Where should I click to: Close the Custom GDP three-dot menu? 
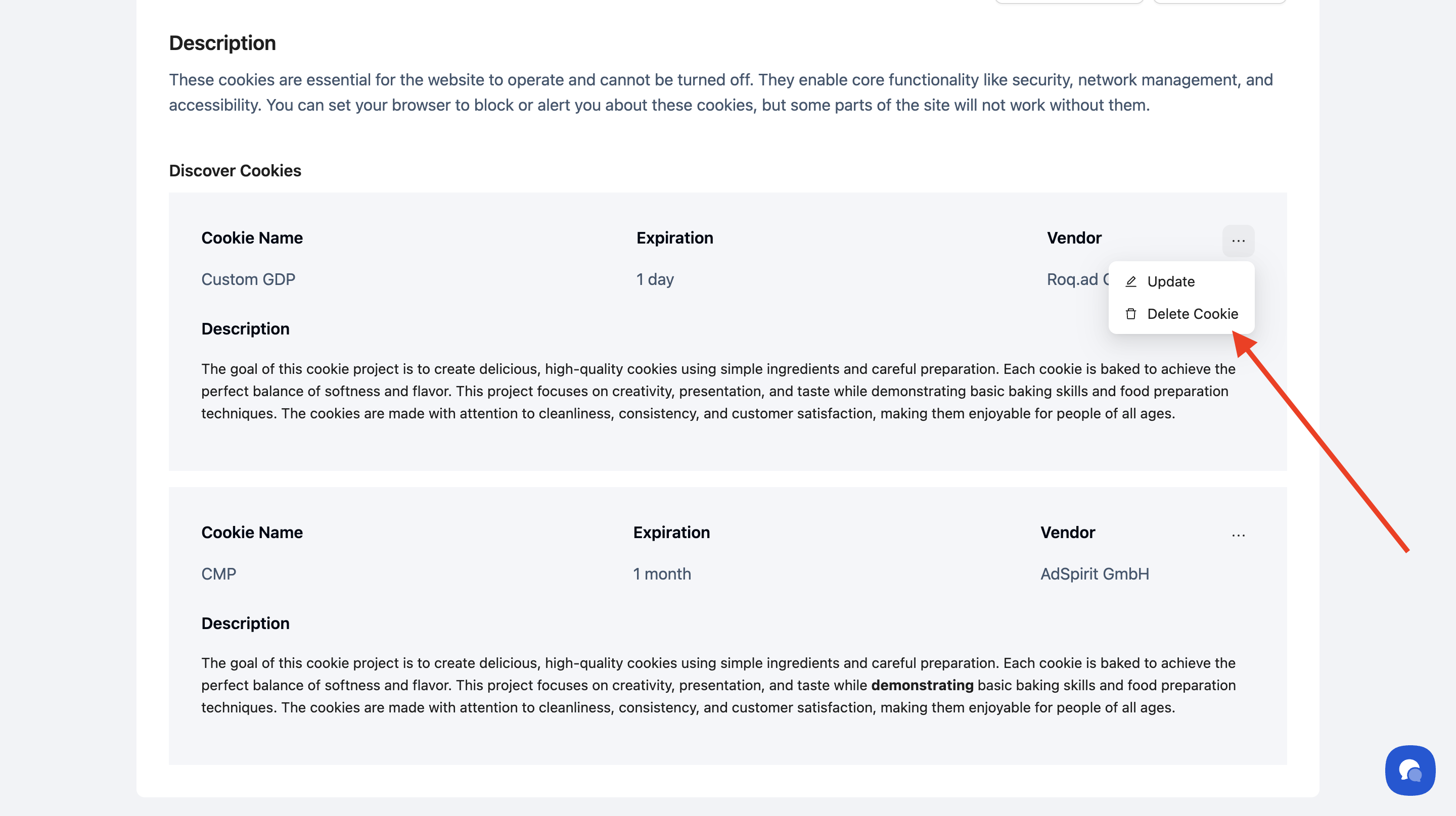click(1238, 241)
